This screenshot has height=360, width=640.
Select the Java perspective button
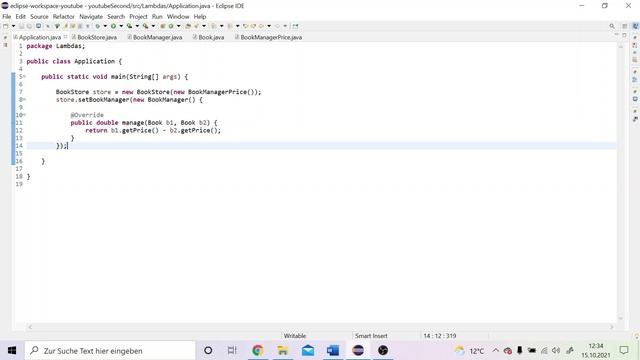pos(635,26)
